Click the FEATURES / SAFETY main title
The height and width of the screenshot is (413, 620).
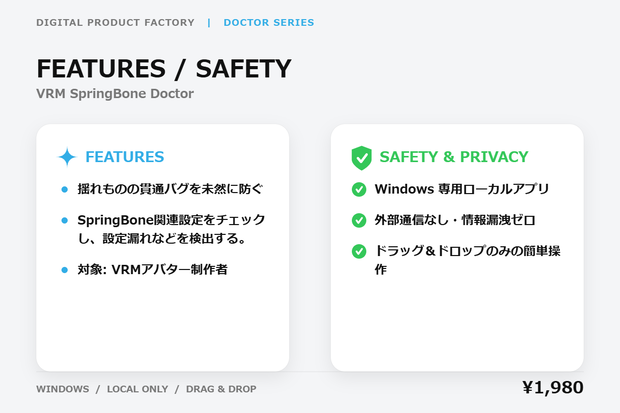tap(164, 68)
